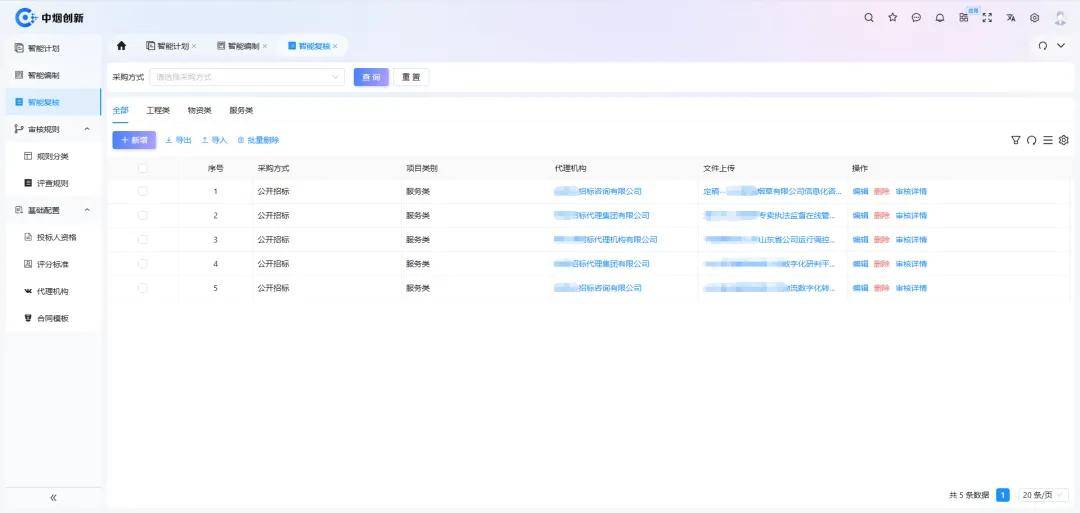Click the table column settings gear icon
Viewport: 1080px width, 513px height.
point(1064,140)
